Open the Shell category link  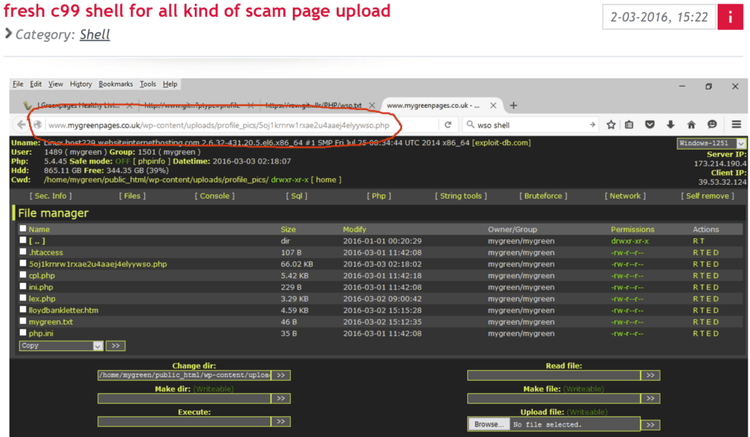pos(95,34)
